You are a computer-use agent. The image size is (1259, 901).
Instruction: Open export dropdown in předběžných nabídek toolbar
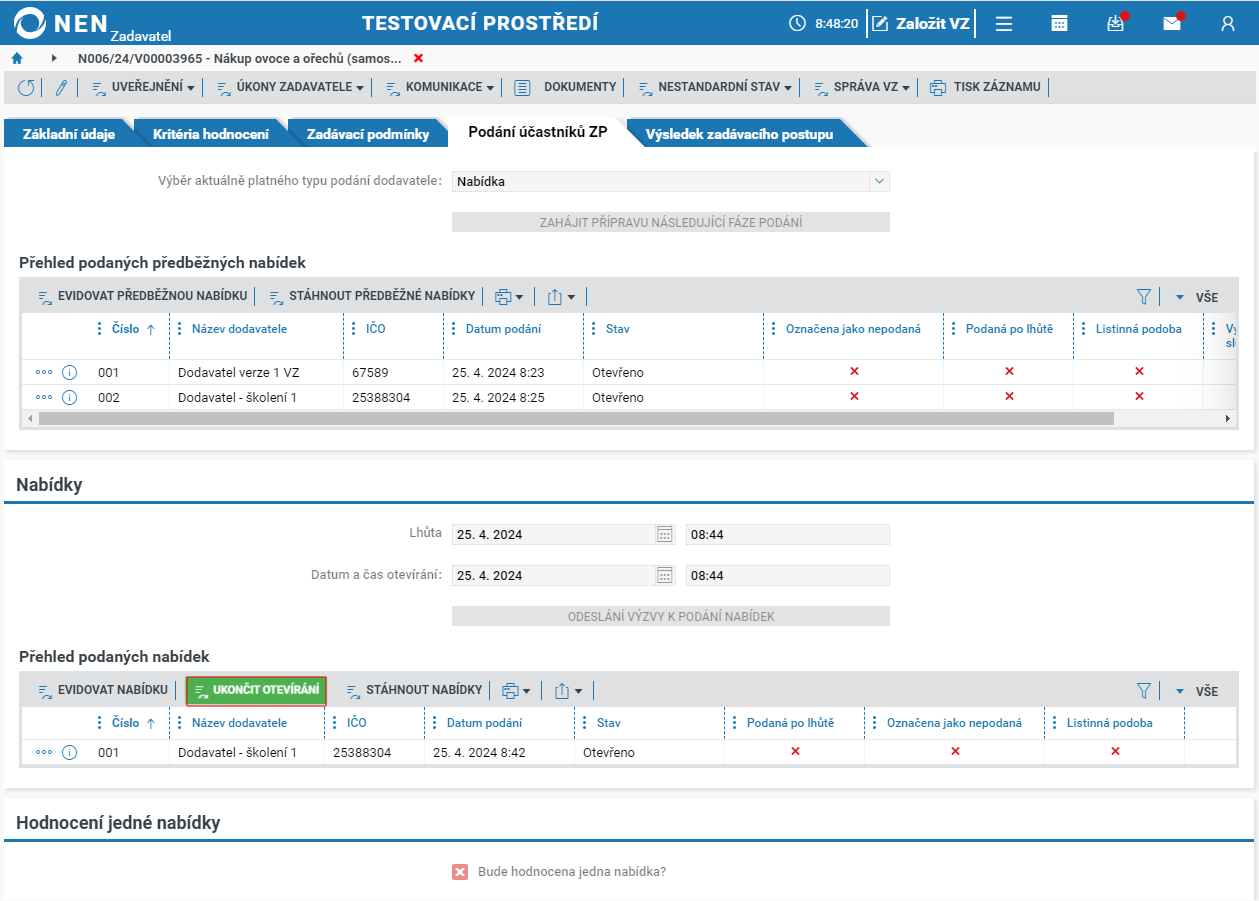561,297
